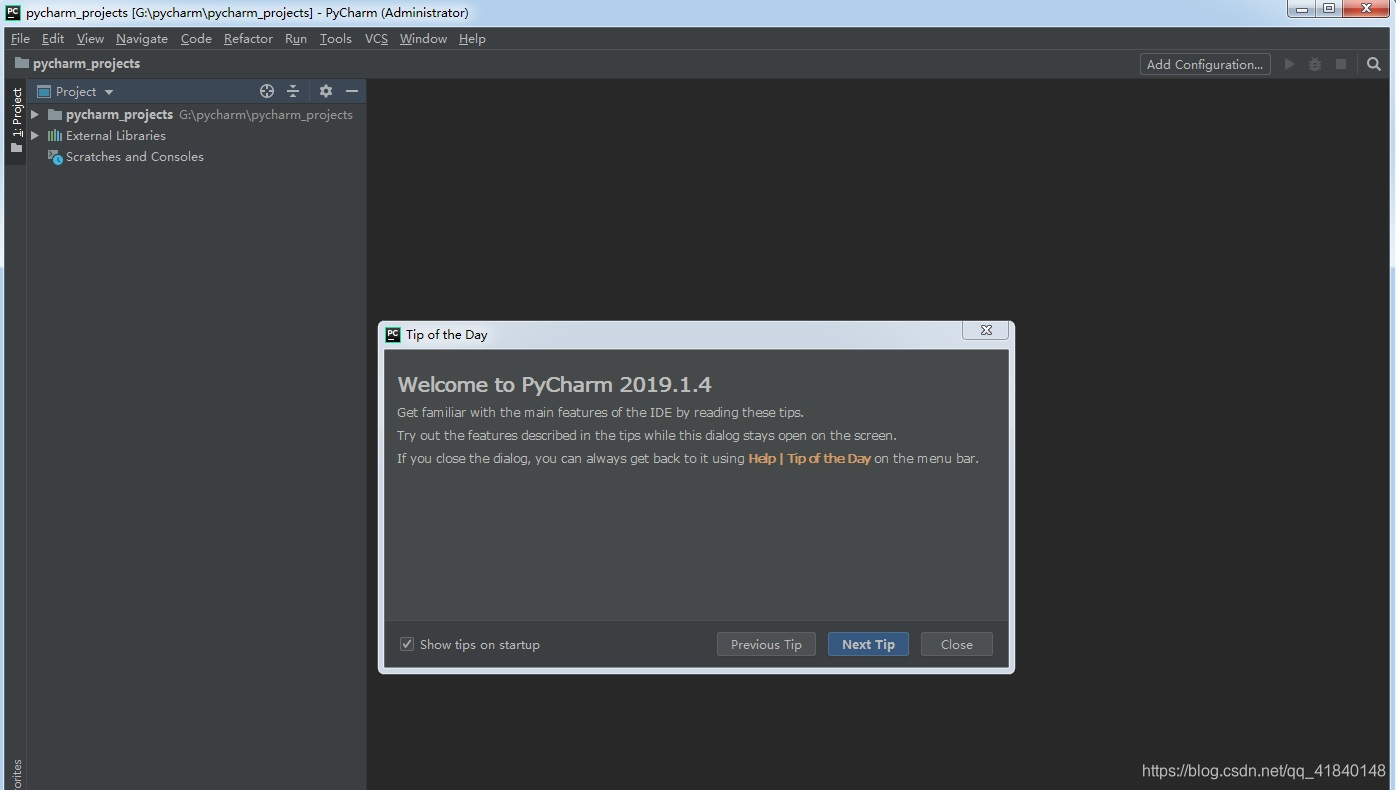
Task: Open the Edit menu
Action: pos(53,39)
